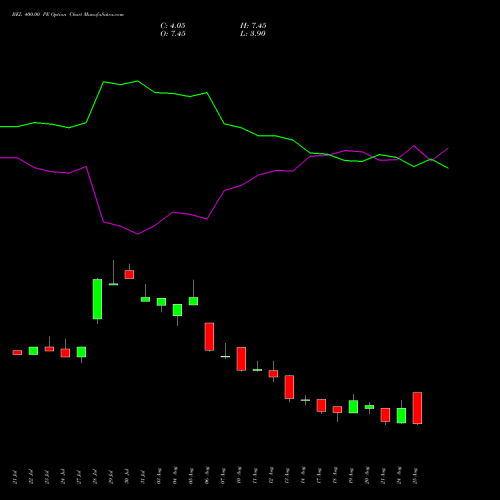Select the low value "L: 3.90"
Screen dimensions: 500x500
[x=253, y=34]
